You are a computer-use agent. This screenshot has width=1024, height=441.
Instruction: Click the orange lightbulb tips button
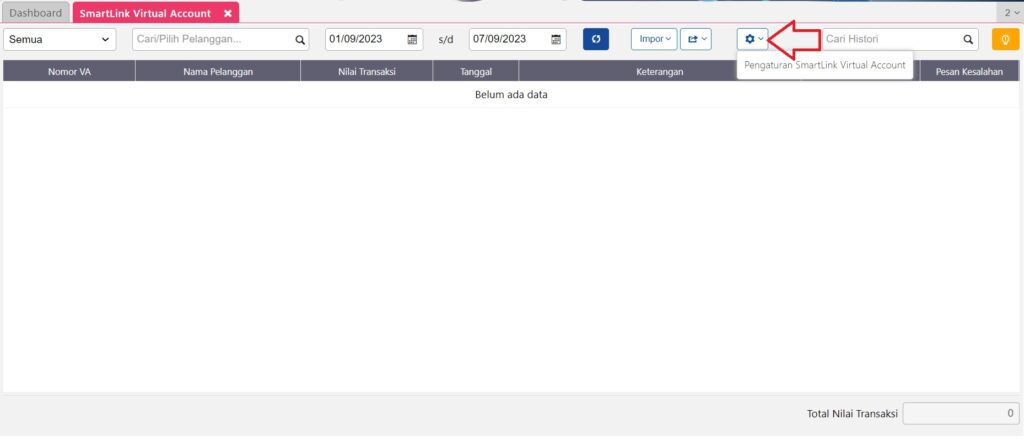click(x=1005, y=39)
